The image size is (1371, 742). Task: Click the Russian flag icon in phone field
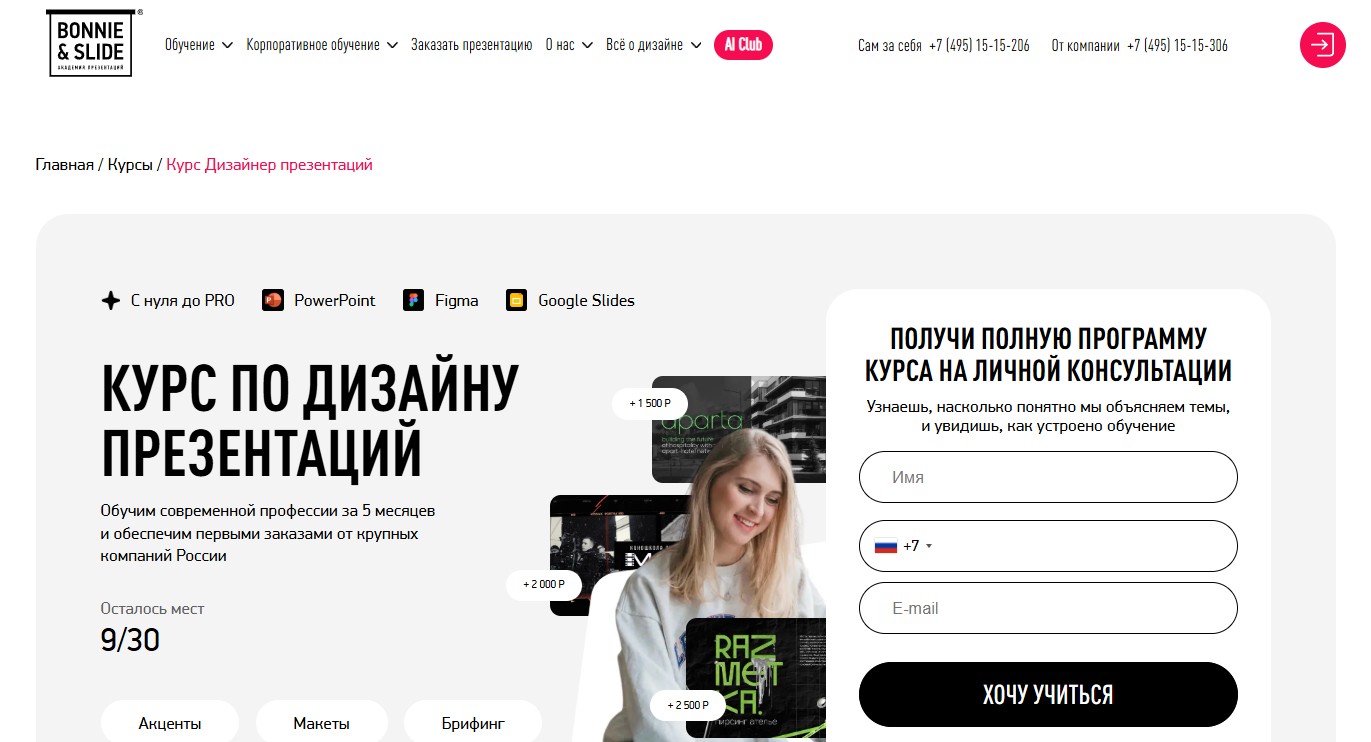tap(885, 546)
